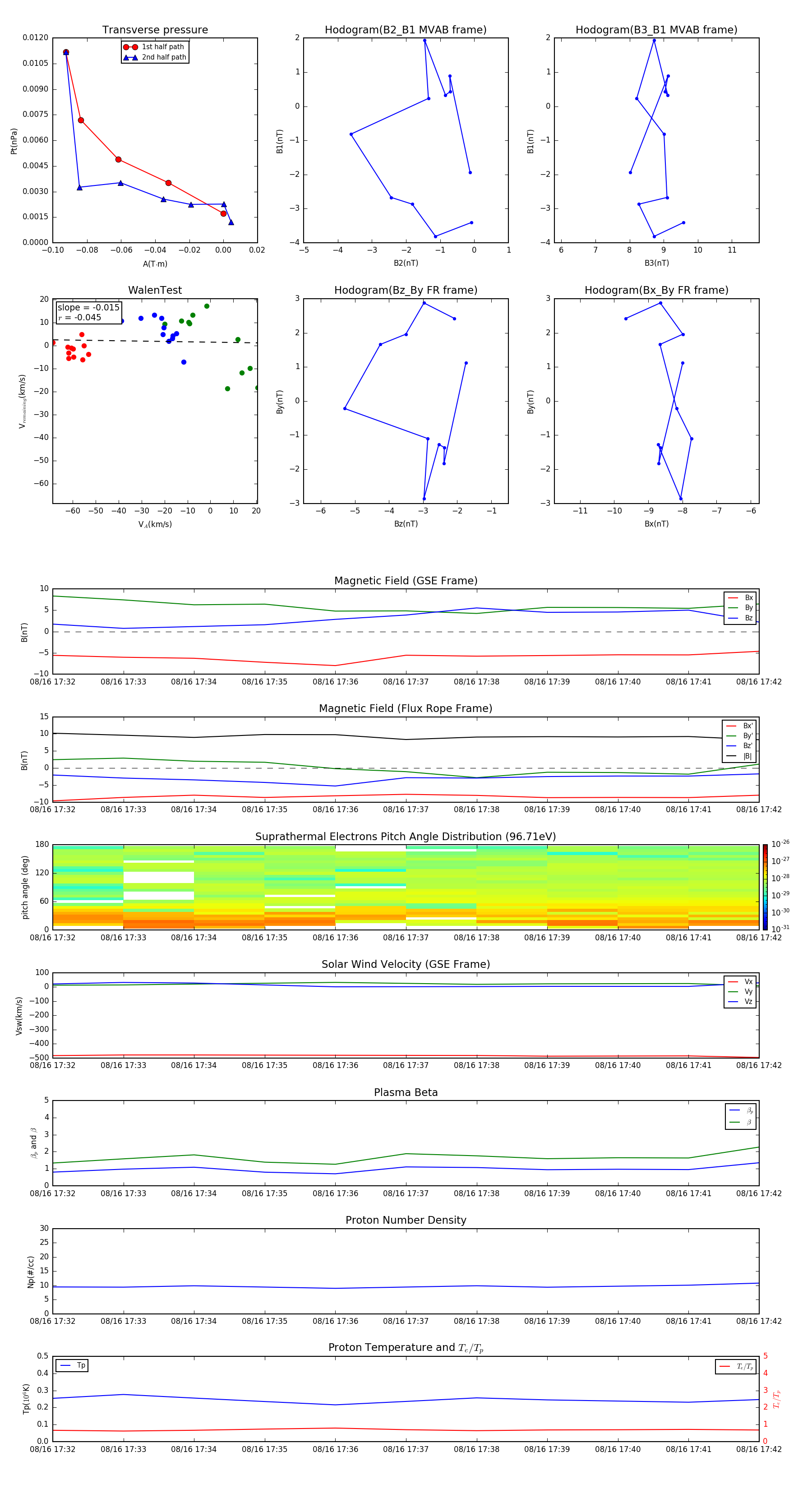Image resolution: width=812 pixels, height=1489 pixels.
Task: Click 'Vy' legend entry in velocity plot
Action: coord(740,992)
